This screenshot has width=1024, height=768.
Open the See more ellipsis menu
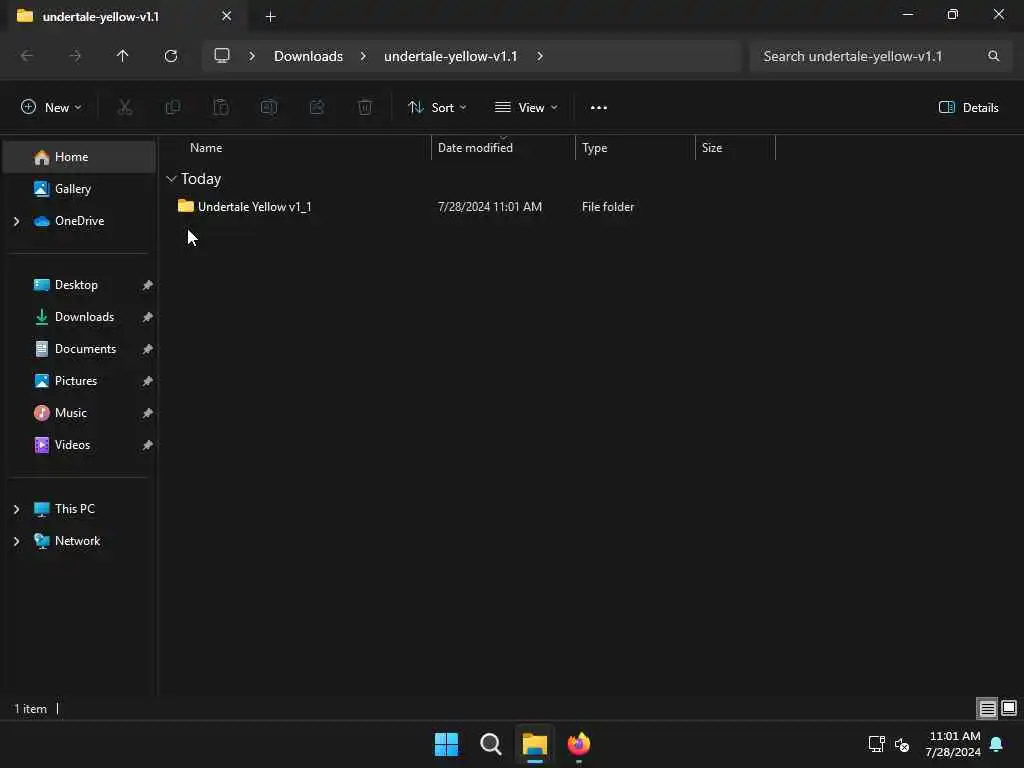(x=599, y=108)
